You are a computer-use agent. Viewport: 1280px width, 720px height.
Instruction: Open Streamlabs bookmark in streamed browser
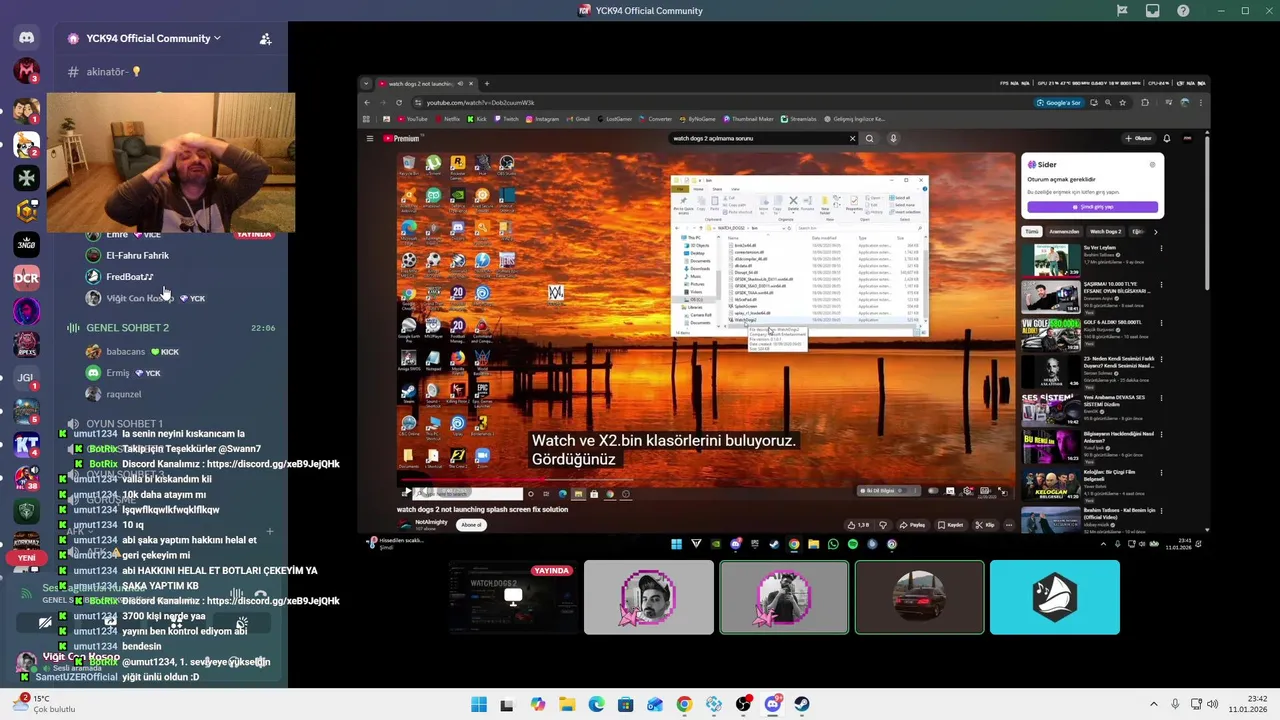coord(798,119)
